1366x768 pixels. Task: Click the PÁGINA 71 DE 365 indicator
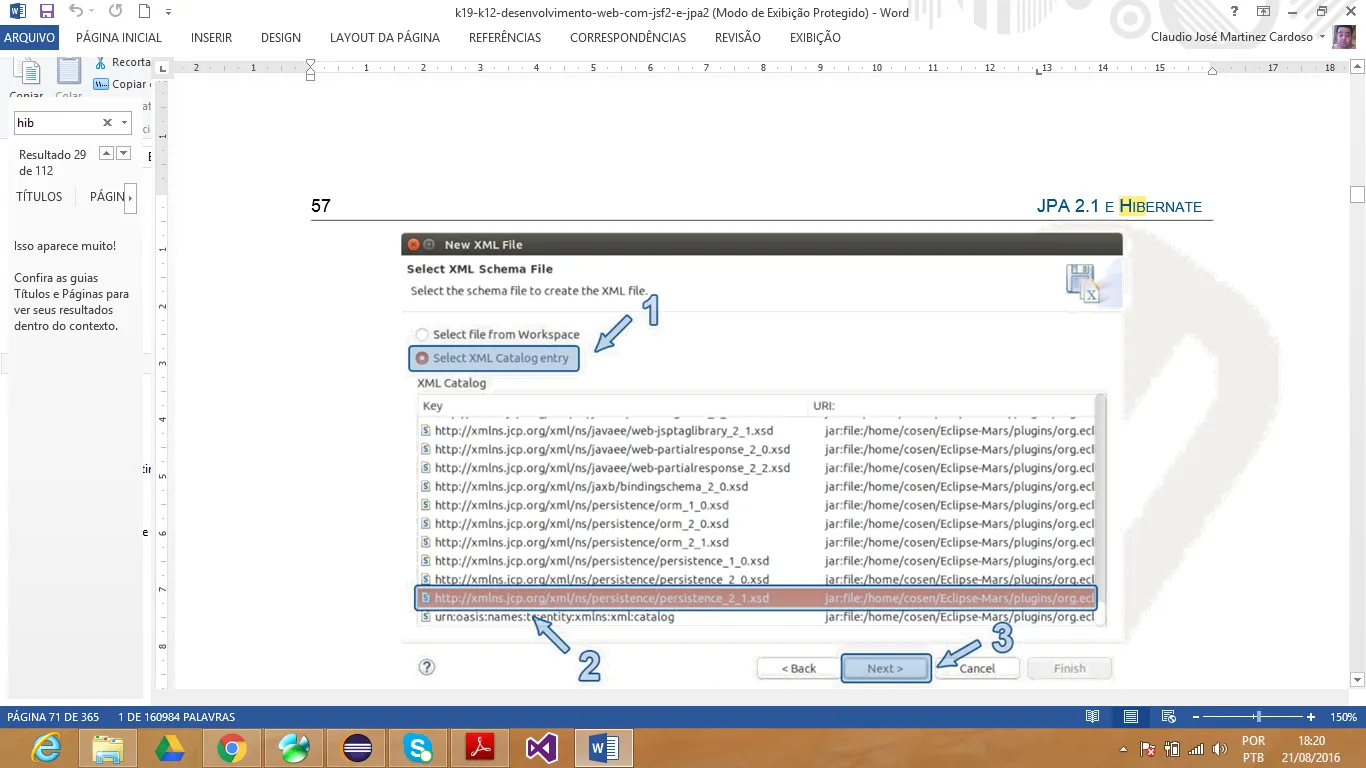tap(54, 717)
